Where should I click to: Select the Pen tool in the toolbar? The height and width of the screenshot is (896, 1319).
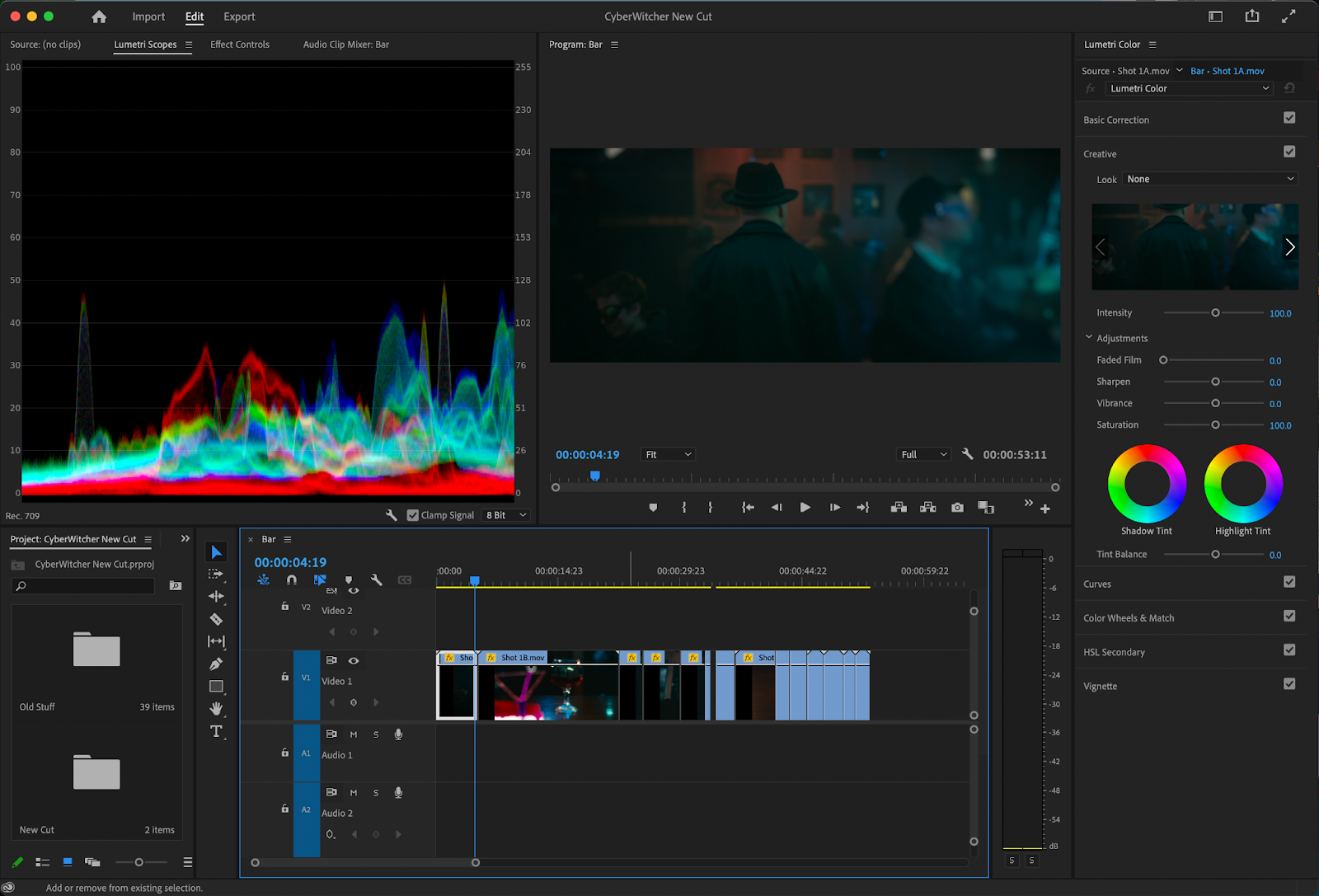[216, 662]
